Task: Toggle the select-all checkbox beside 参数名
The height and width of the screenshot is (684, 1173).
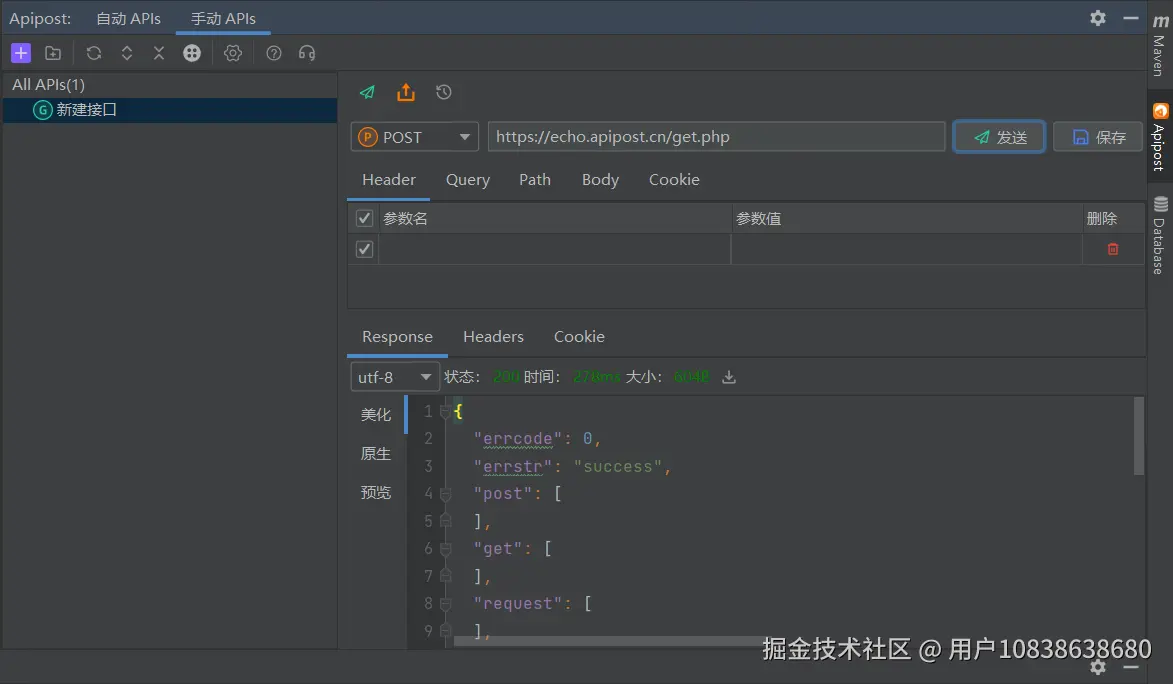Action: pos(364,218)
